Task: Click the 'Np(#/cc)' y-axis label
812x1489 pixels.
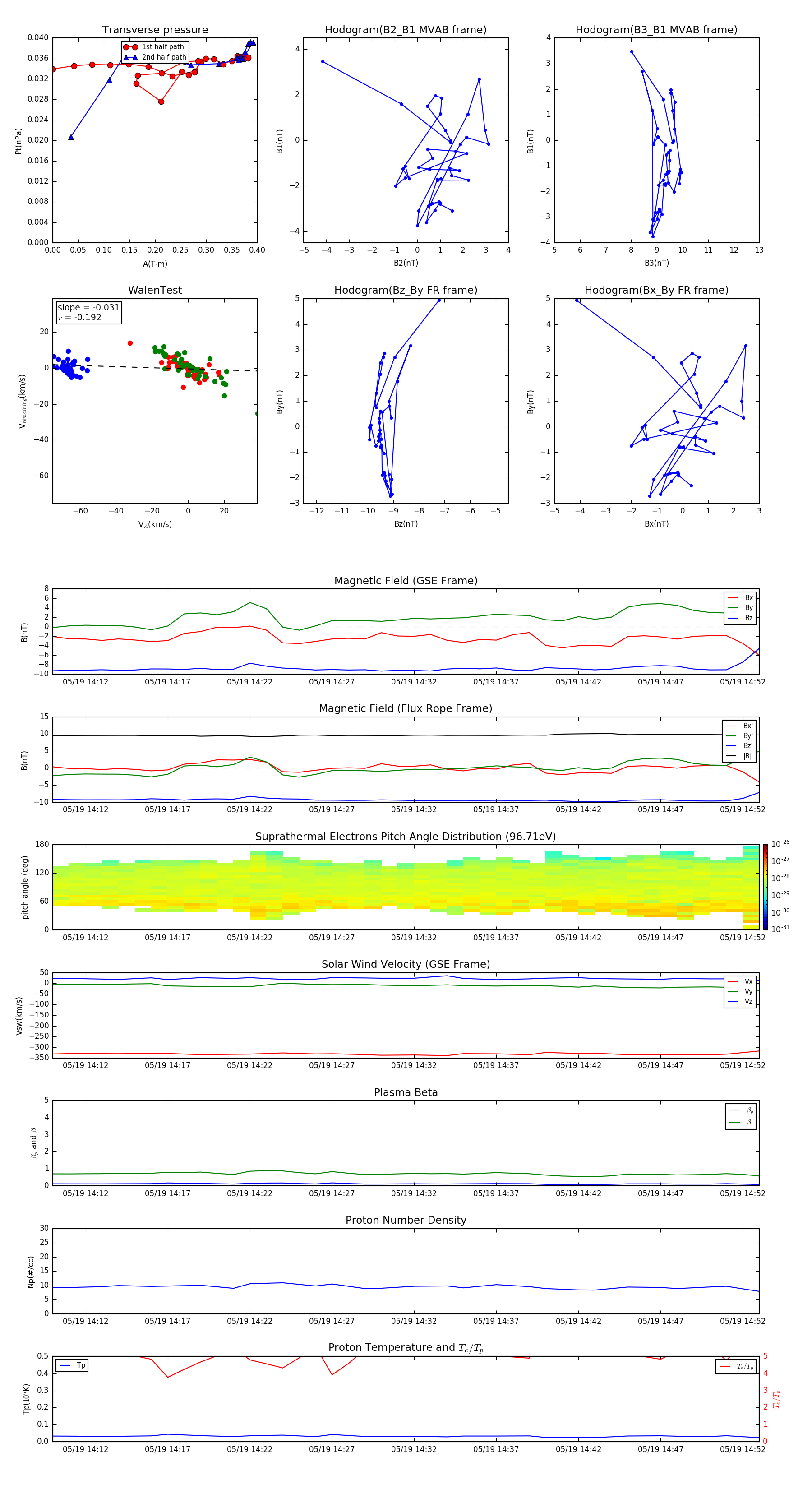Action: 31,1272
